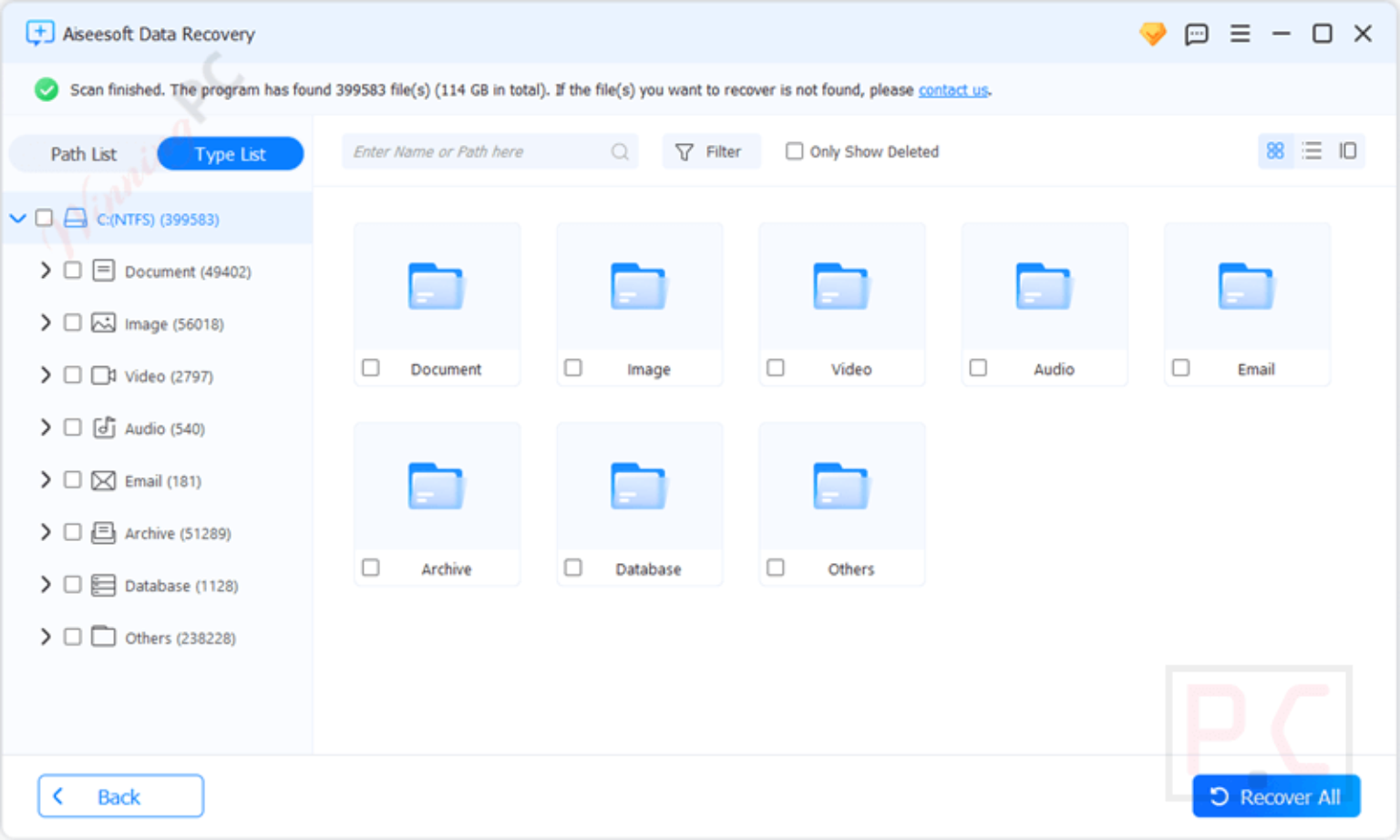
Task: Click the Video category icon in sidebar
Action: coord(103,374)
